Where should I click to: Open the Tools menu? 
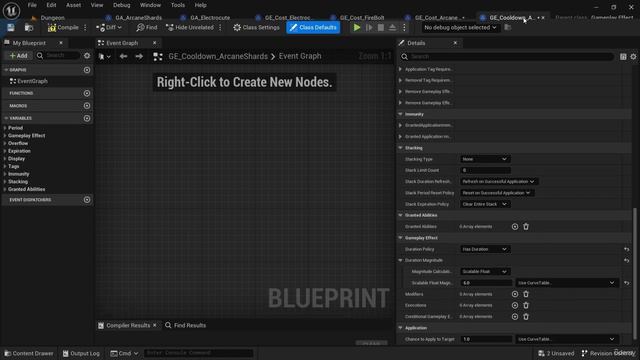pos(178,5)
